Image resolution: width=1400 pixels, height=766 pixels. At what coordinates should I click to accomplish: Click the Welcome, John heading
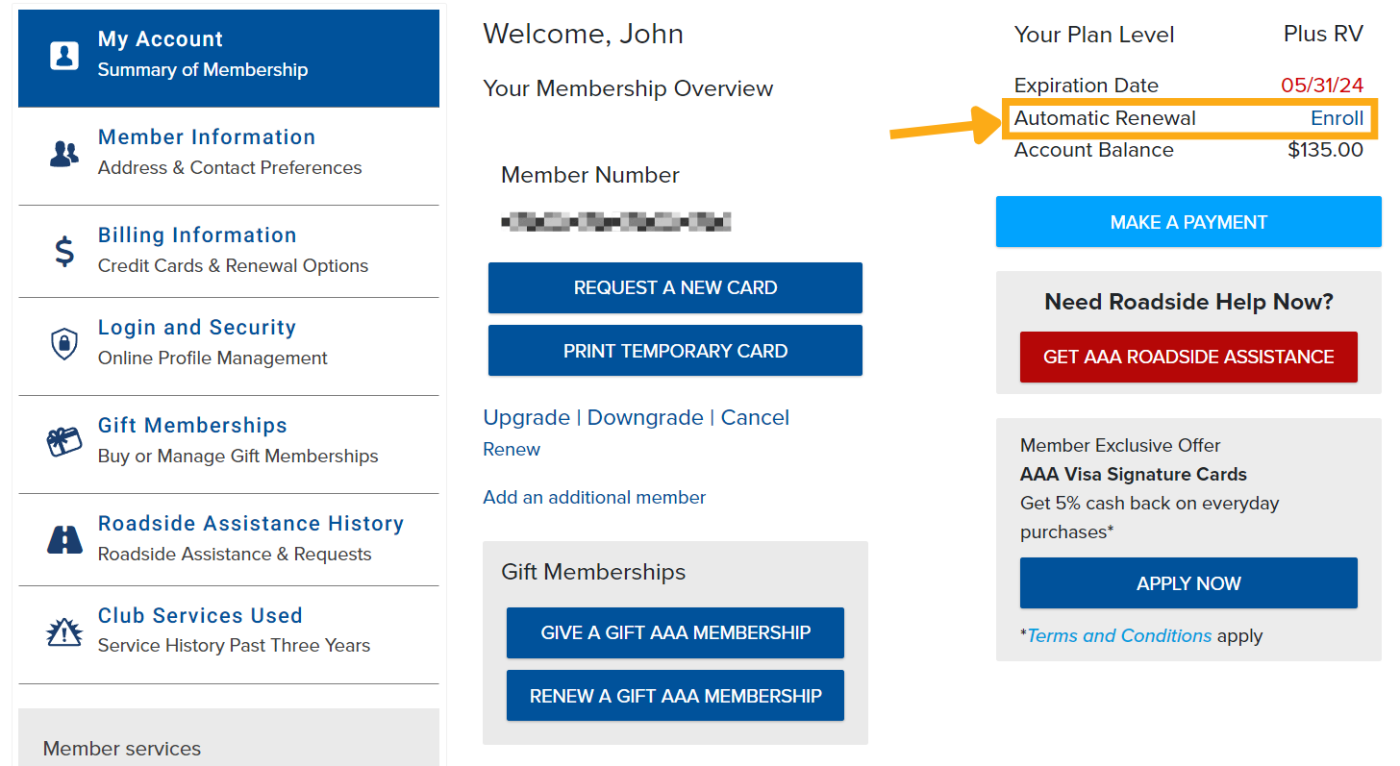[583, 34]
